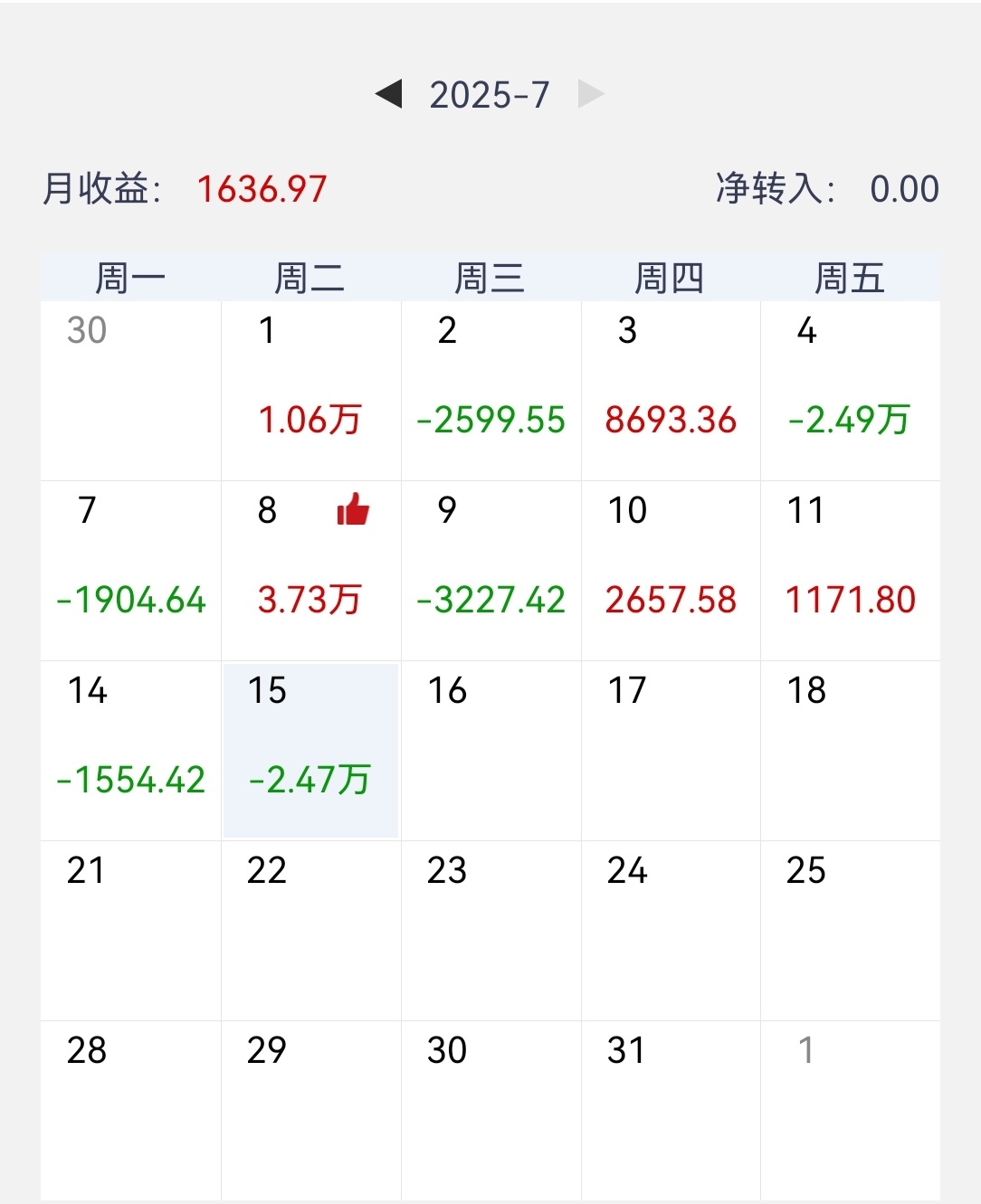Open day 7 showing -1904.64
This screenshot has width=981, height=1204.
click(x=130, y=571)
